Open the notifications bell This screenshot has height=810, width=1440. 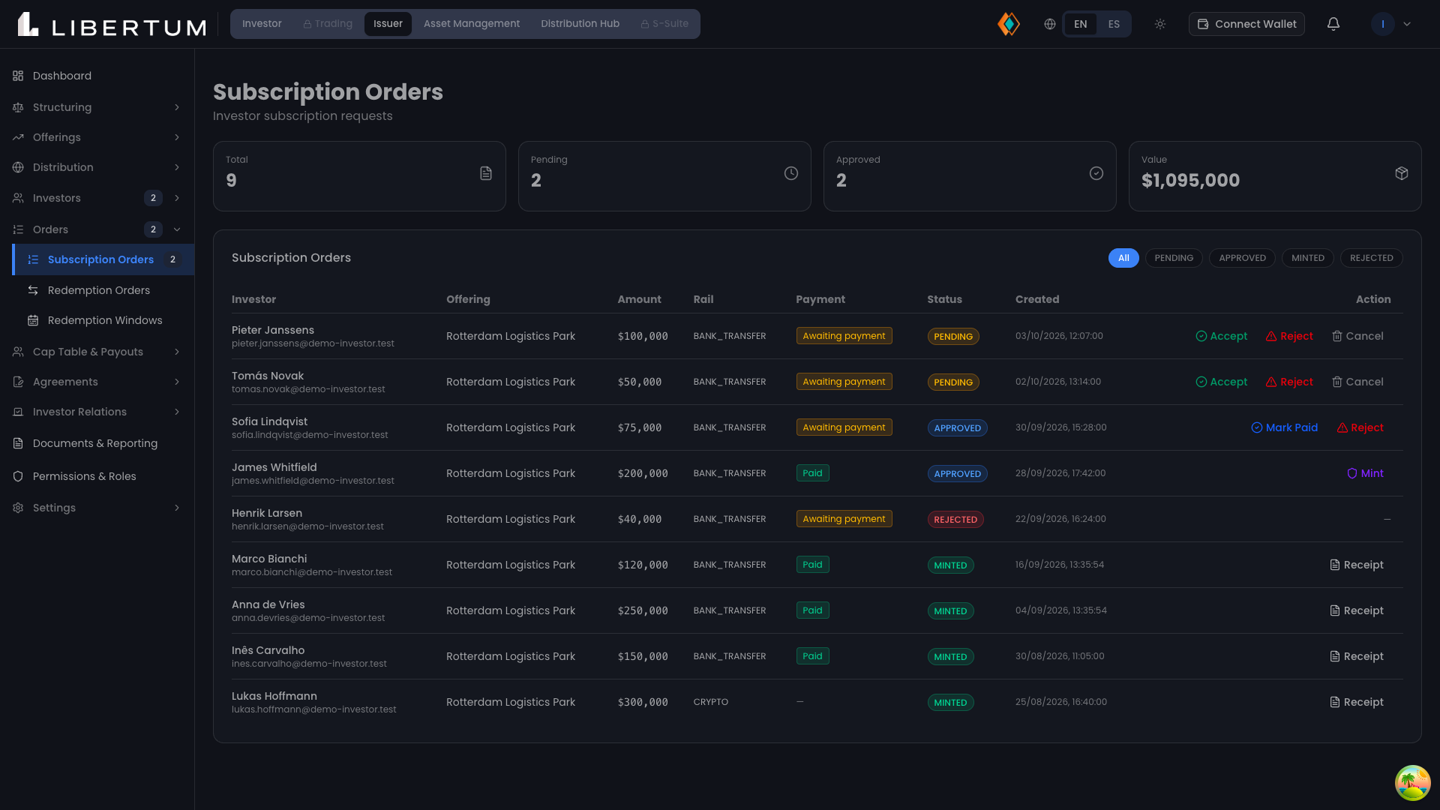point(1333,24)
